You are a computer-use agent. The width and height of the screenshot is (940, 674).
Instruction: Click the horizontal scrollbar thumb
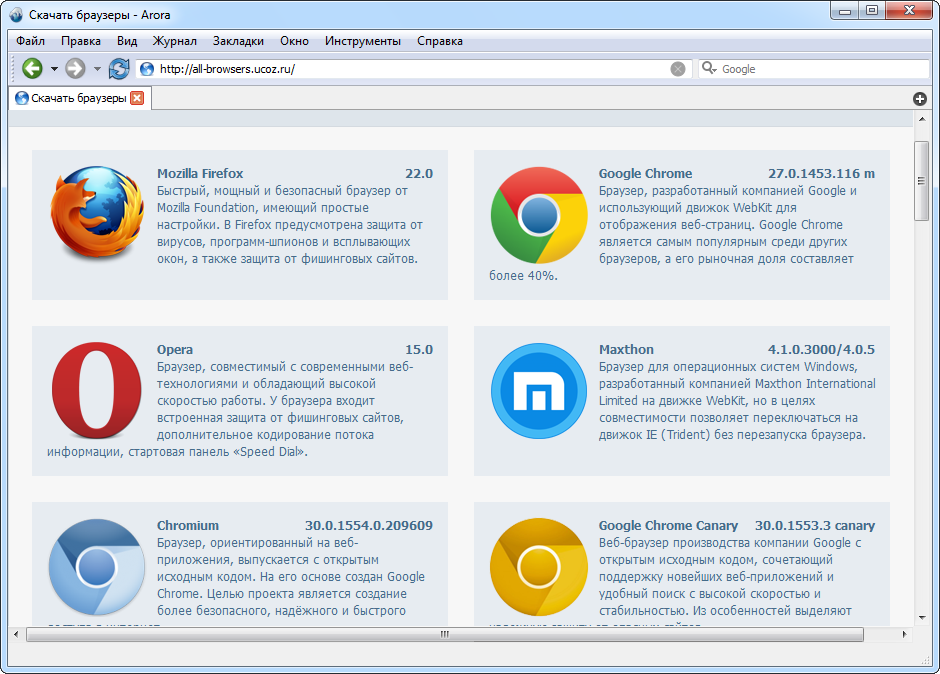[445, 634]
